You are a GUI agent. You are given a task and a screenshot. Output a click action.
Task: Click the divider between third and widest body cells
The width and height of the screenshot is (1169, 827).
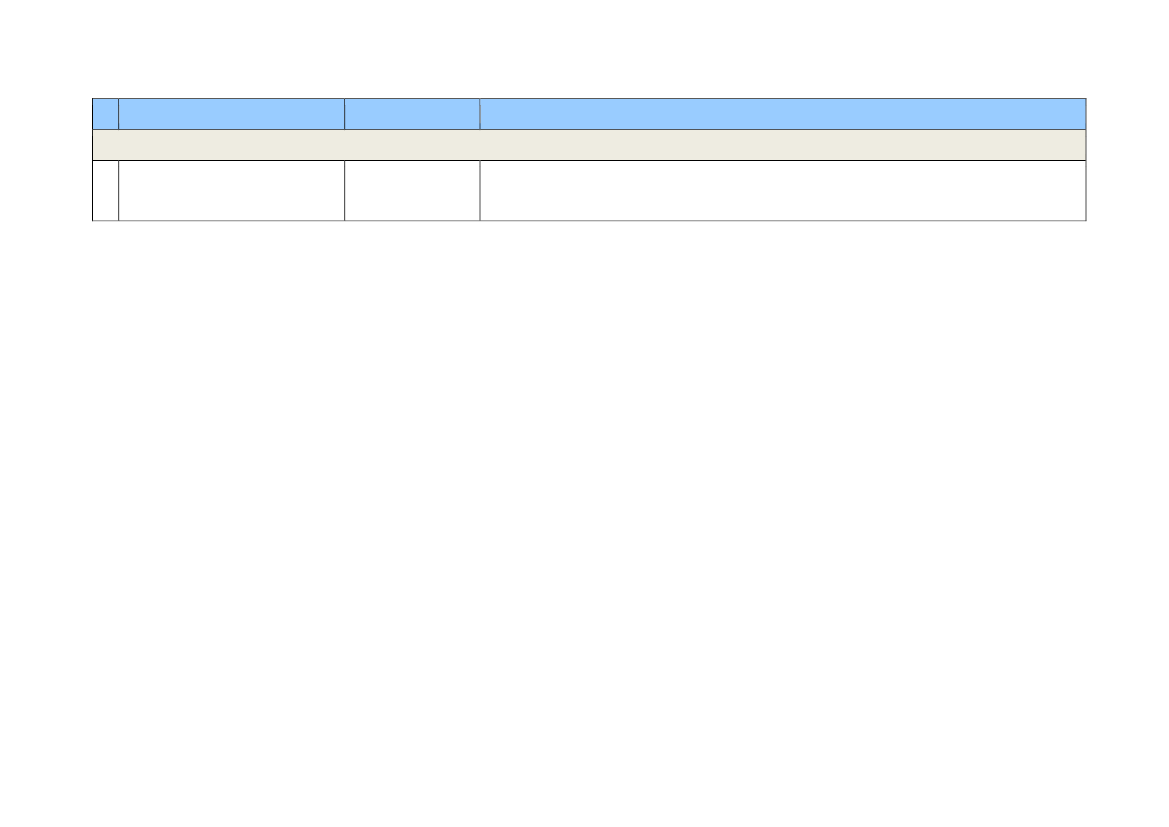[480, 191]
